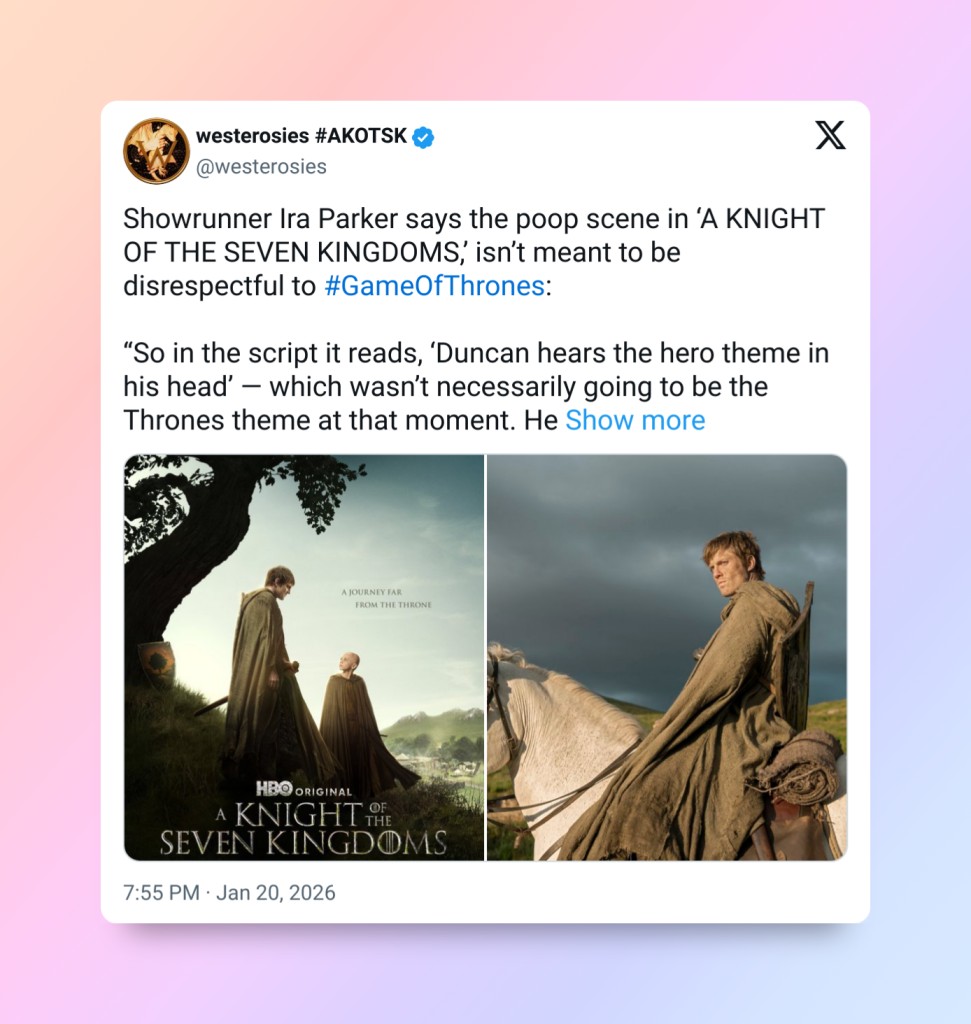Click the tweet text about Ira Parker

(474, 252)
